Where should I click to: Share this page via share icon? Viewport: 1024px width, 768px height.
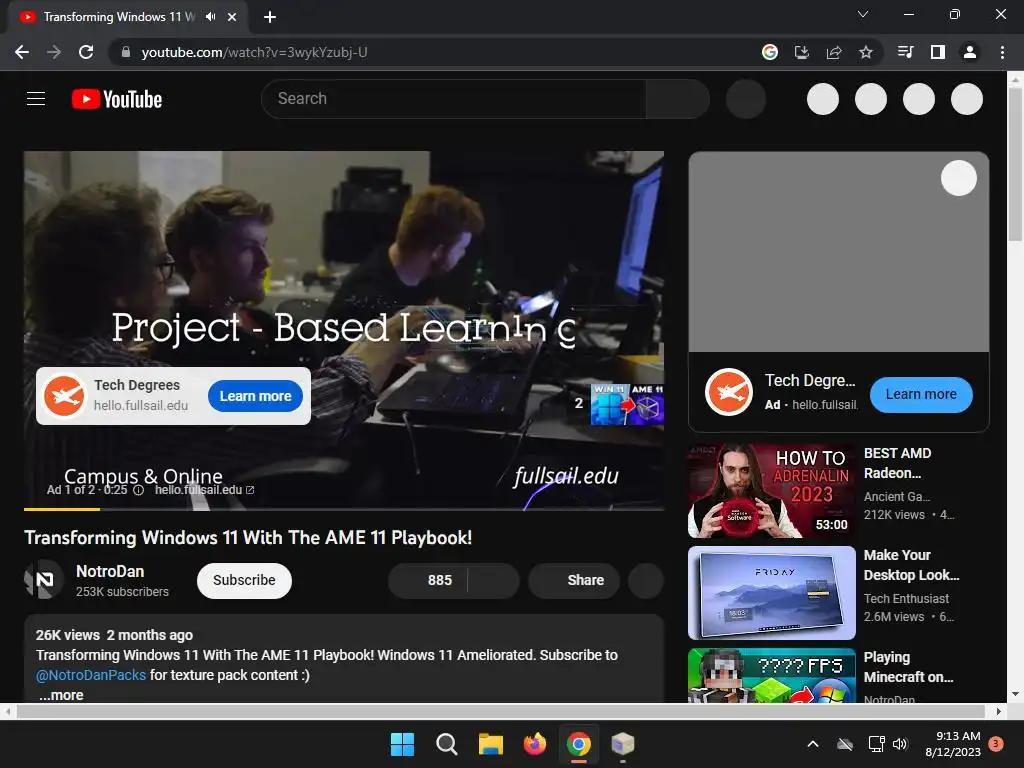[x=834, y=52]
